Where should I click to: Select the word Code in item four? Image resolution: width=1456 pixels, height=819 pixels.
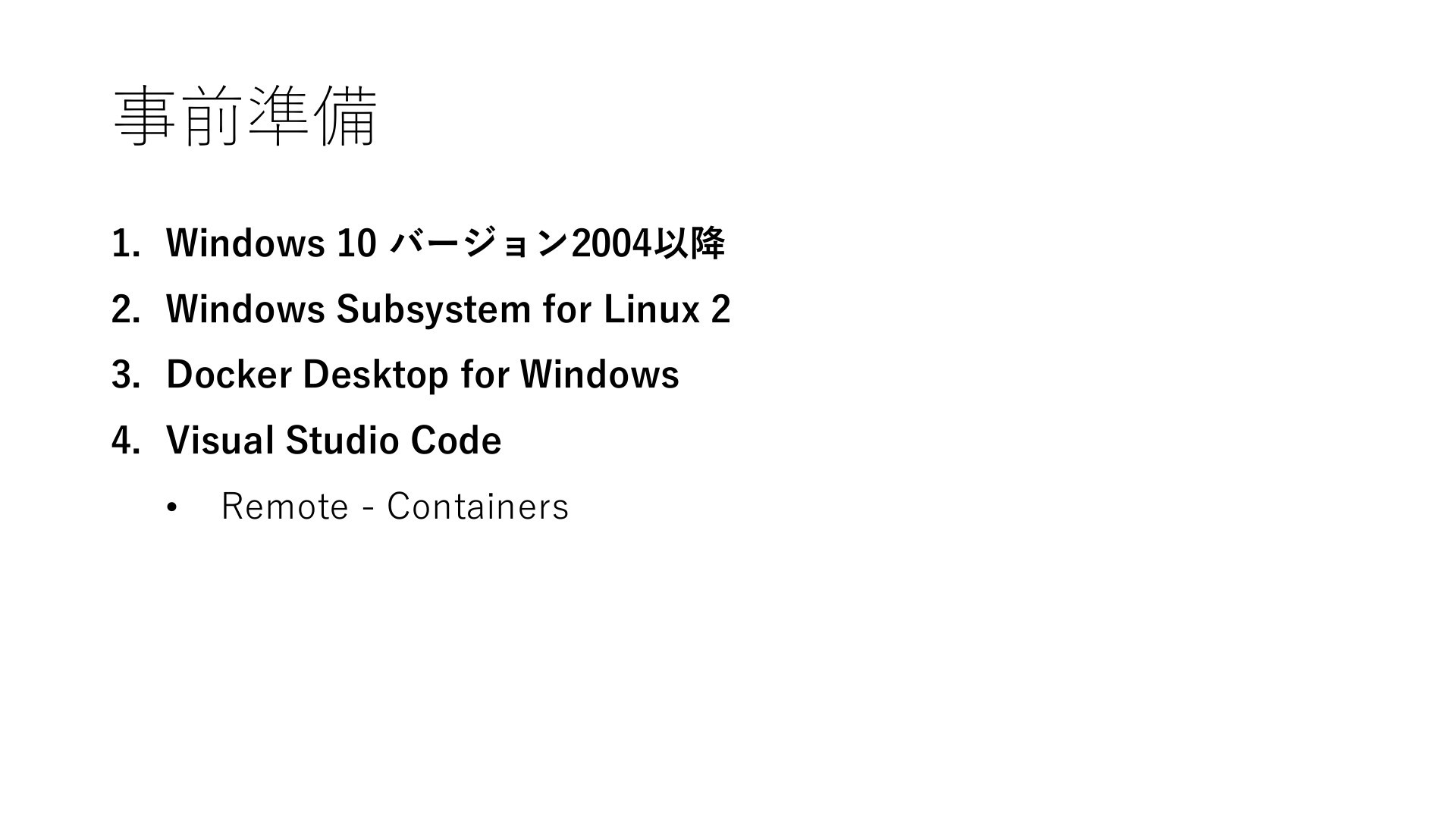456,441
